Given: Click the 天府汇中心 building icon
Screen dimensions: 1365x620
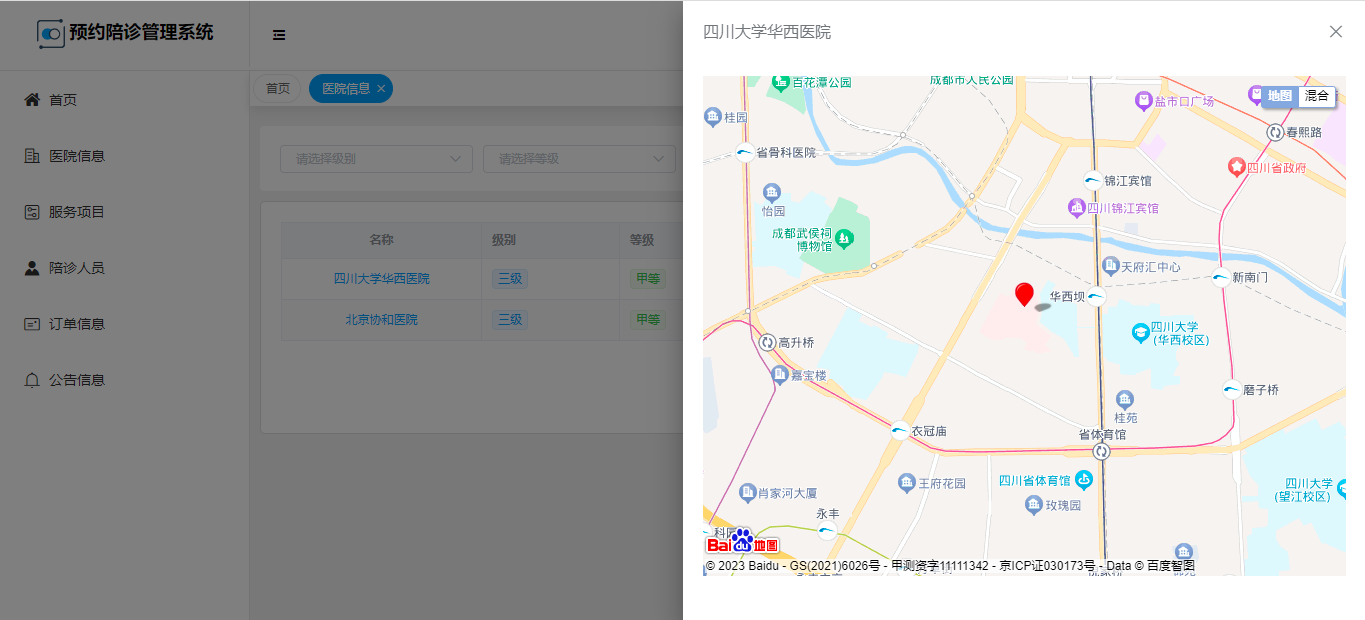Looking at the screenshot, I should click(1109, 266).
